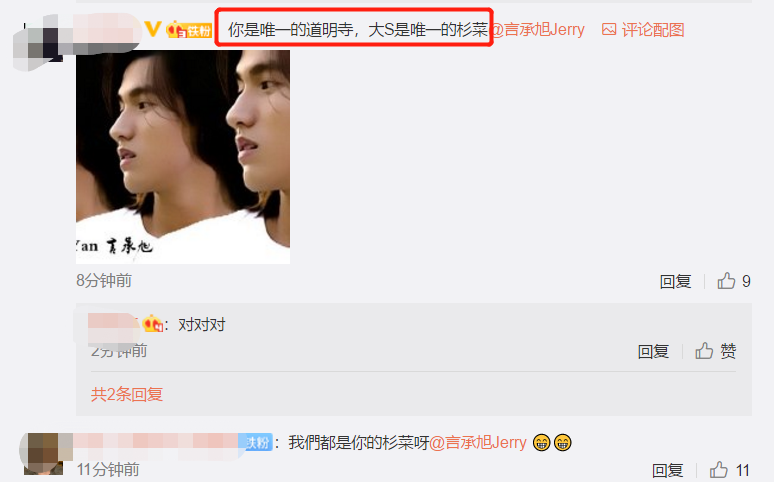Click the thumbs-up icon with 11 likes
Image resolution: width=774 pixels, height=482 pixels.
719,470
